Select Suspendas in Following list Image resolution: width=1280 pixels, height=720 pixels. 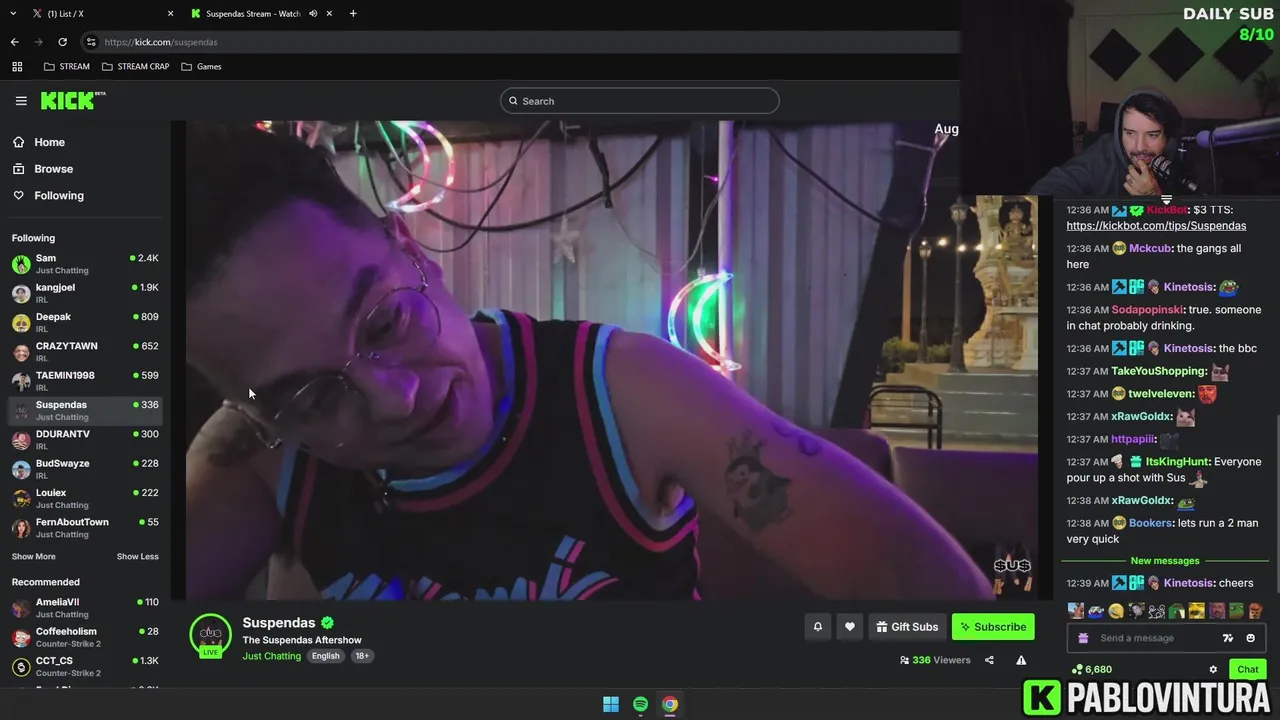pos(85,410)
